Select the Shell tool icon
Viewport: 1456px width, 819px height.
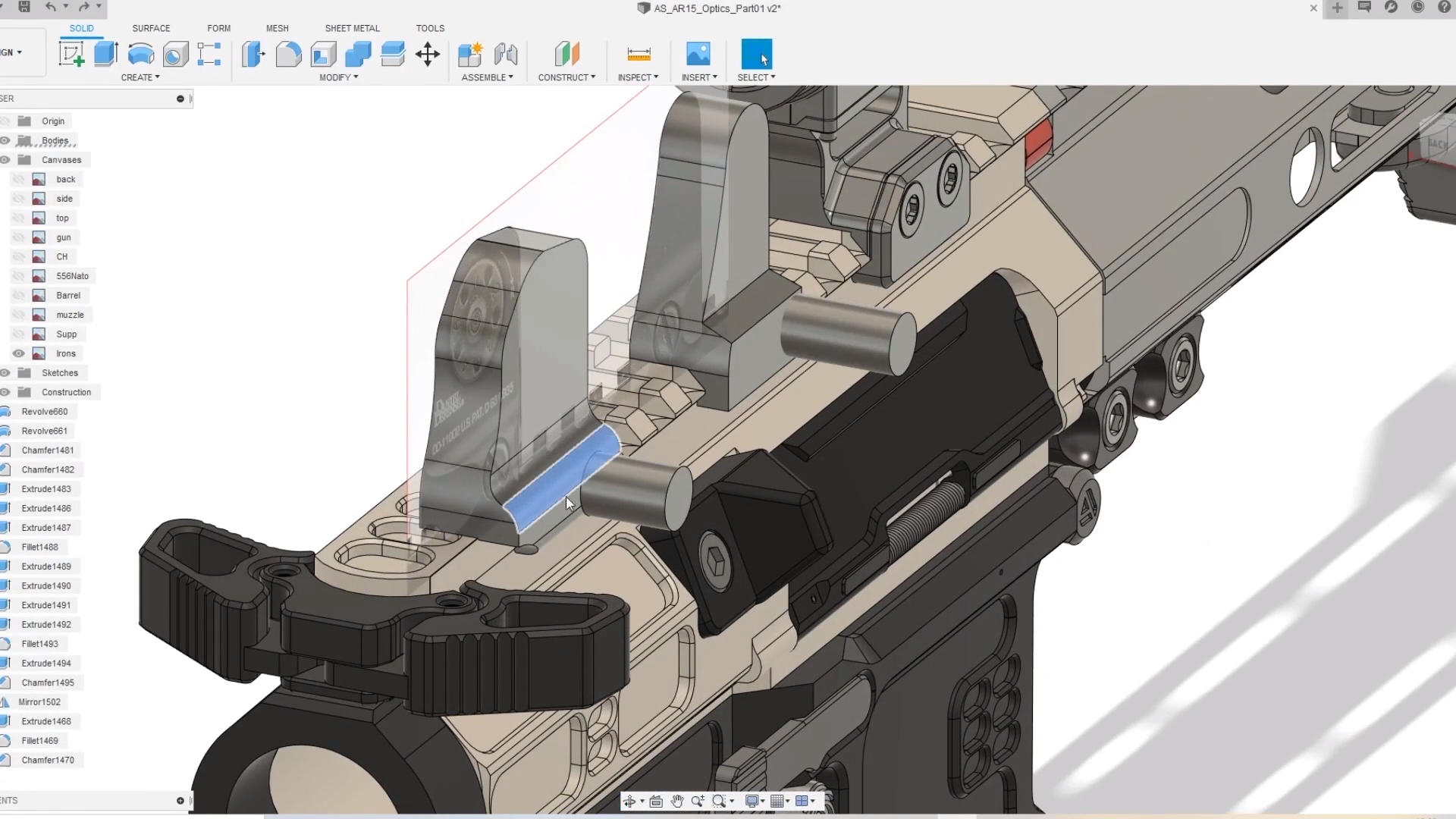(x=324, y=54)
